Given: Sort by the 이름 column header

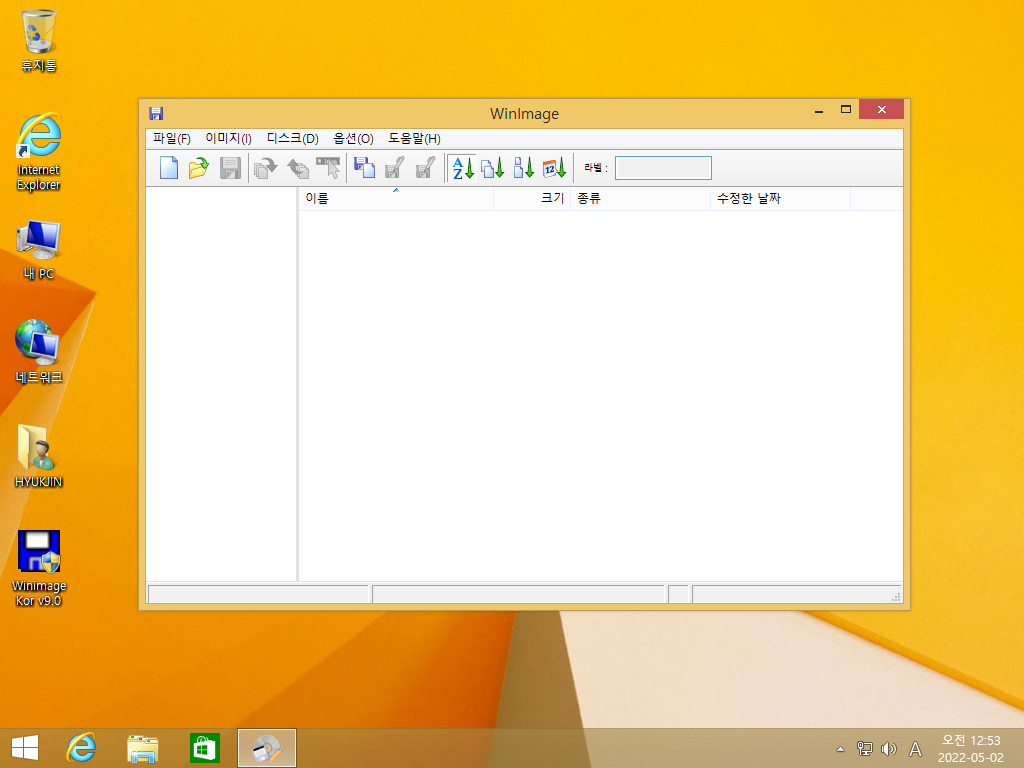Looking at the screenshot, I should pos(396,198).
